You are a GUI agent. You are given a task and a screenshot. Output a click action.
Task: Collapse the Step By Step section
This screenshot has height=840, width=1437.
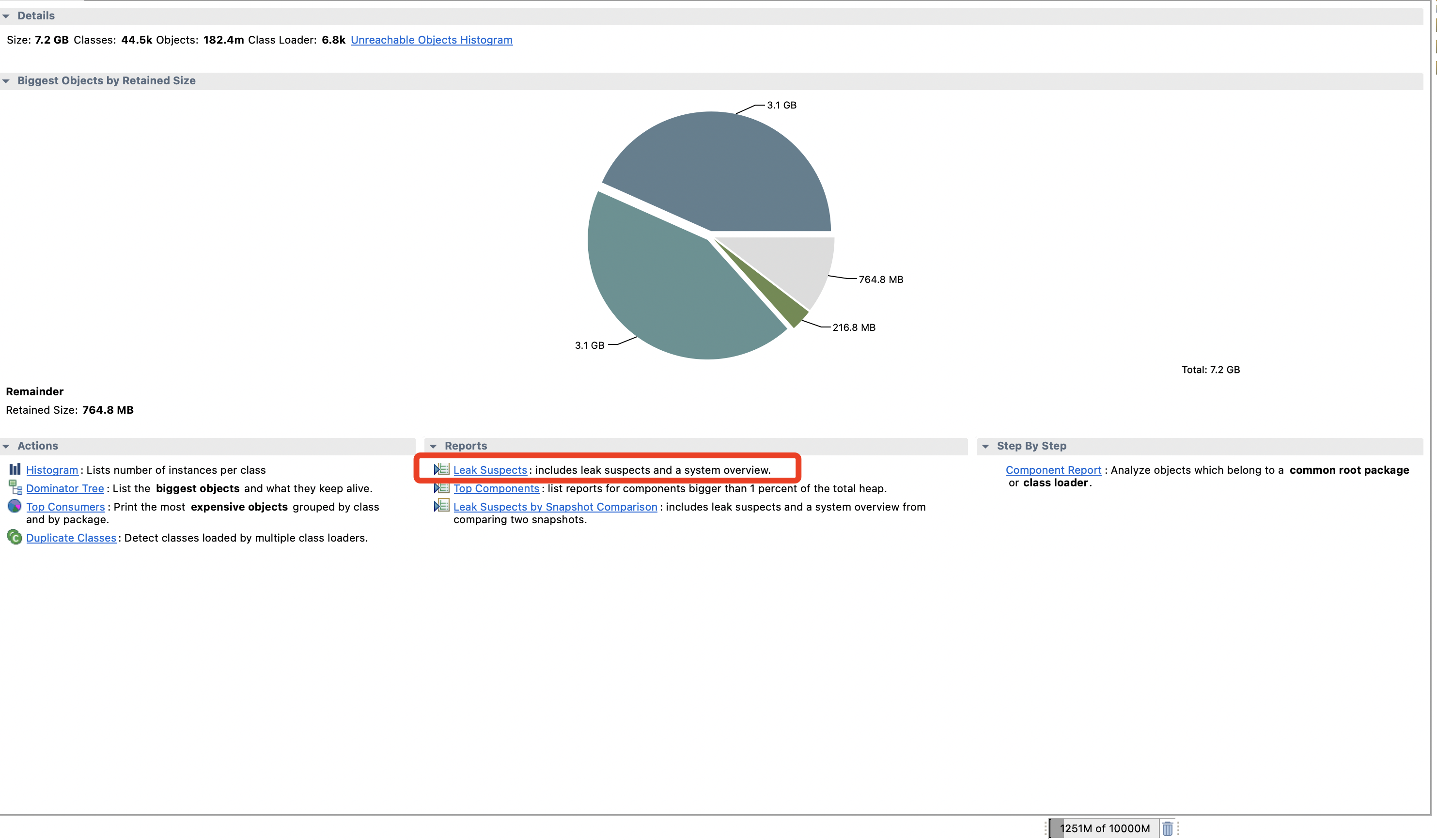[985, 446]
